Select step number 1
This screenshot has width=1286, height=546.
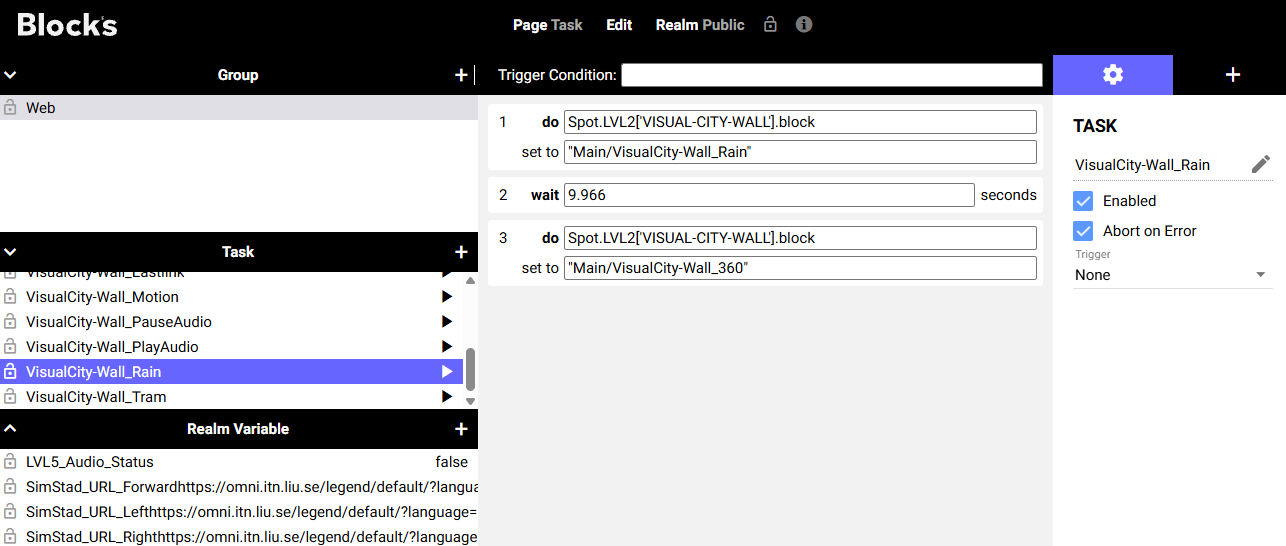[x=503, y=122]
